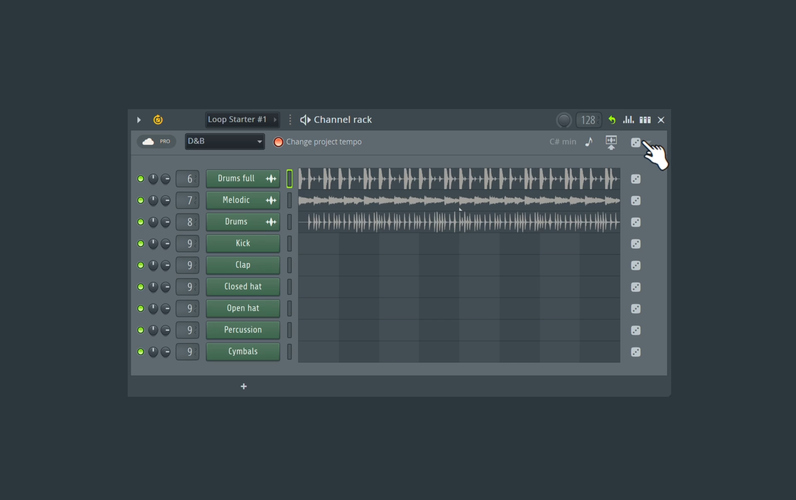Image resolution: width=796 pixels, height=500 pixels.
Task: Click the 128 step count field
Action: [588, 120]
